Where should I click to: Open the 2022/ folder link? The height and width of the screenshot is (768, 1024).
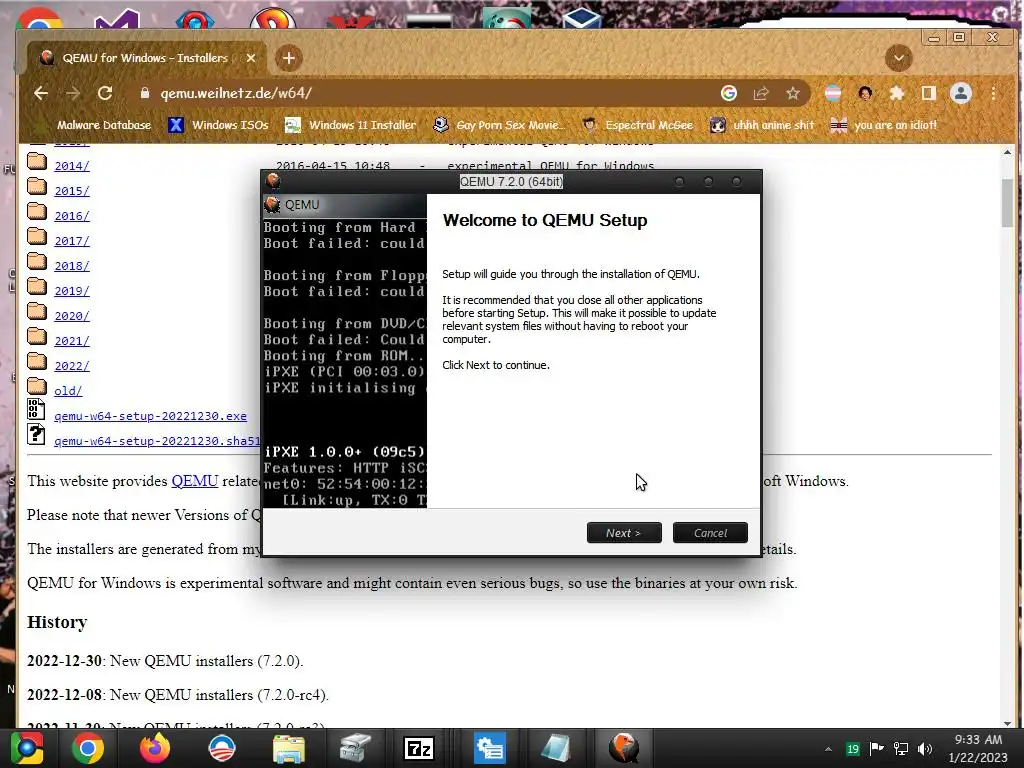tap(72, 366)
